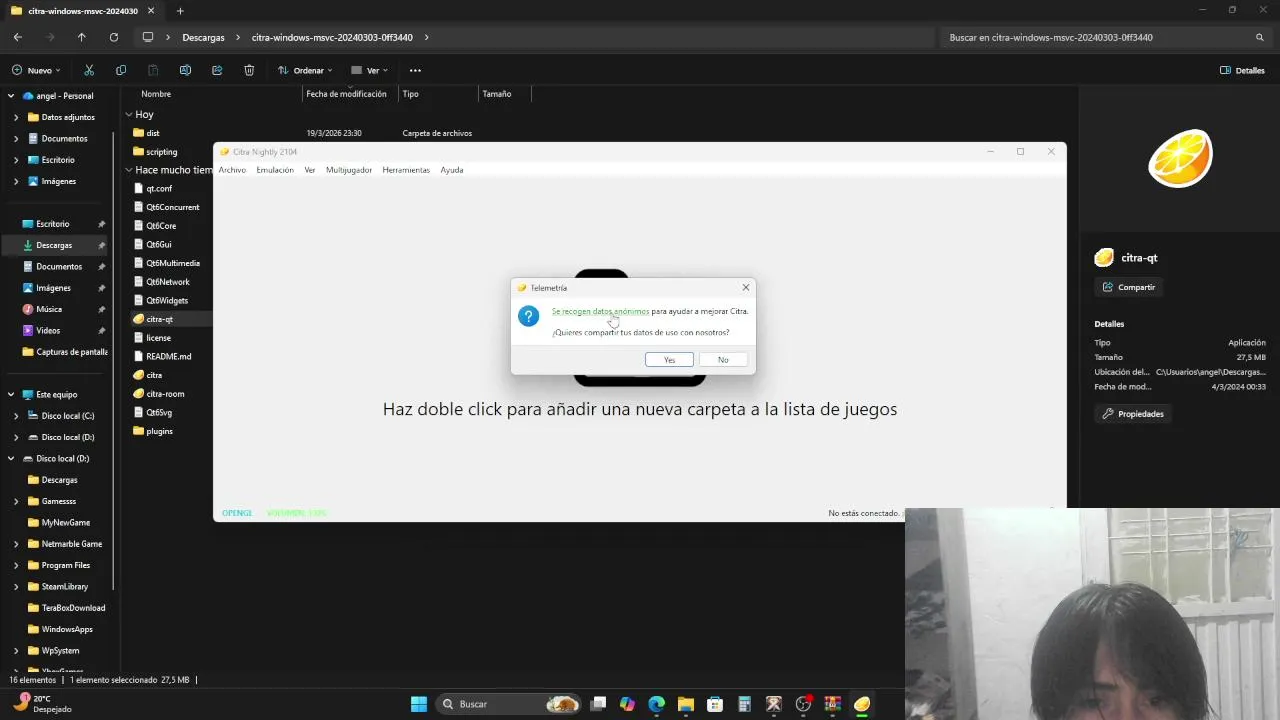Viewport: 1280px width, 720px height.
Task: Select the citra-room file icon
Action: pyautogui.click(x=139, y=394)
